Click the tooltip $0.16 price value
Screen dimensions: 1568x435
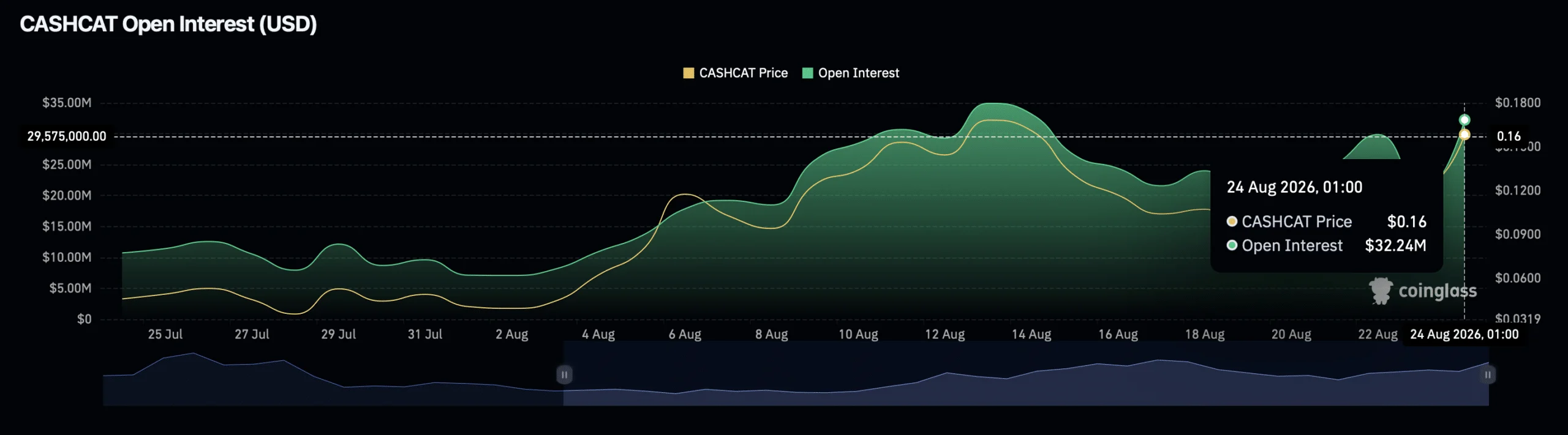pos(1407,221)
